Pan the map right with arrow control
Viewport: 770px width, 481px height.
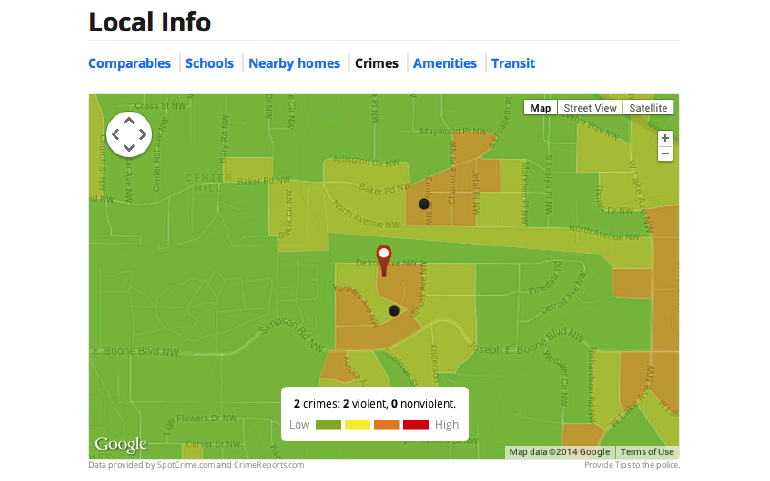coord(142,134)
